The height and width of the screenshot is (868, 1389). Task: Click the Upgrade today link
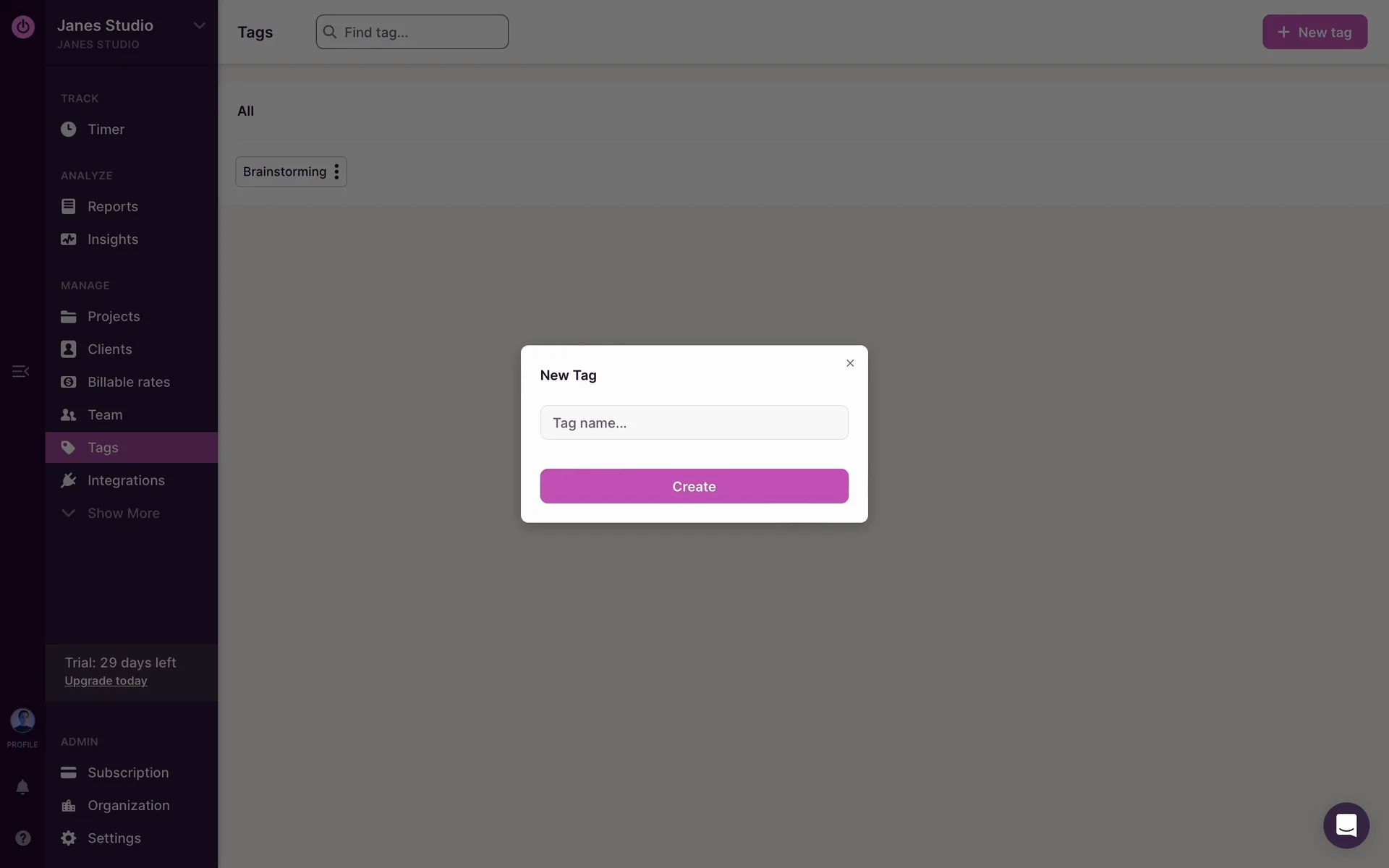coord(106,681)
